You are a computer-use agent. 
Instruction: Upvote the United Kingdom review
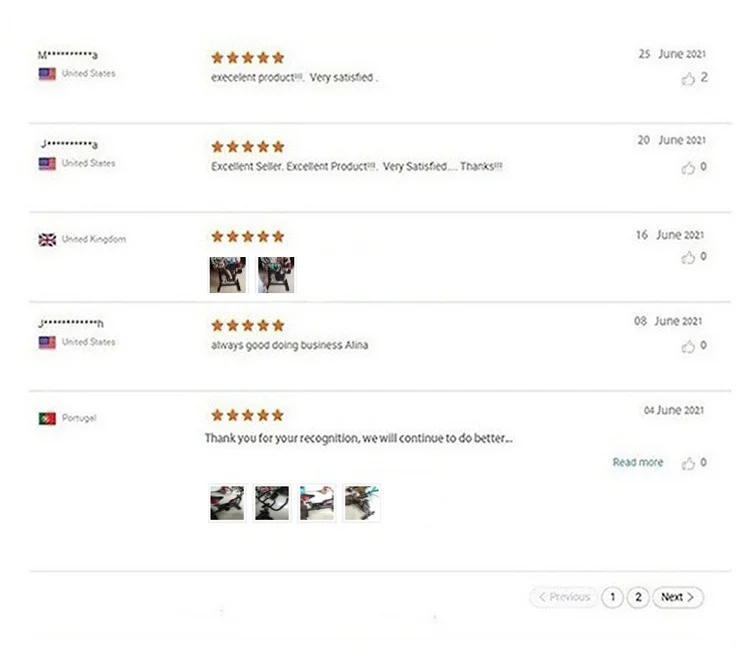coord(688,258)
